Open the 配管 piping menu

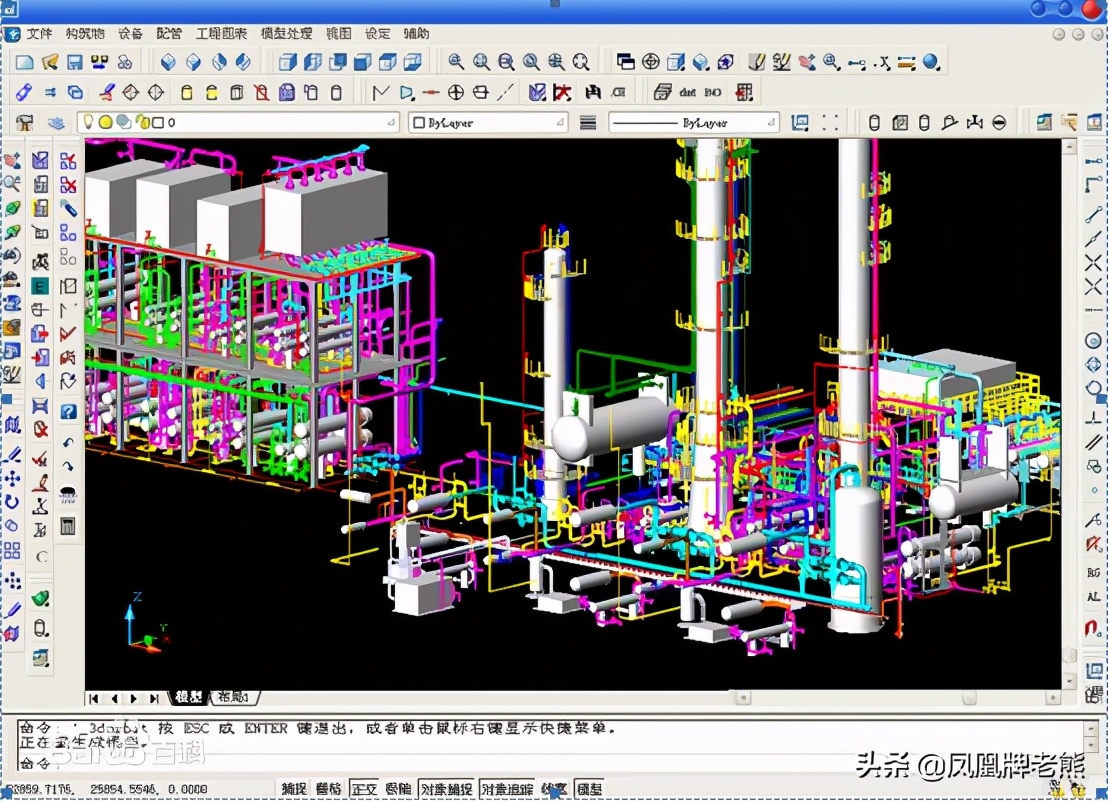coord(169,33)
